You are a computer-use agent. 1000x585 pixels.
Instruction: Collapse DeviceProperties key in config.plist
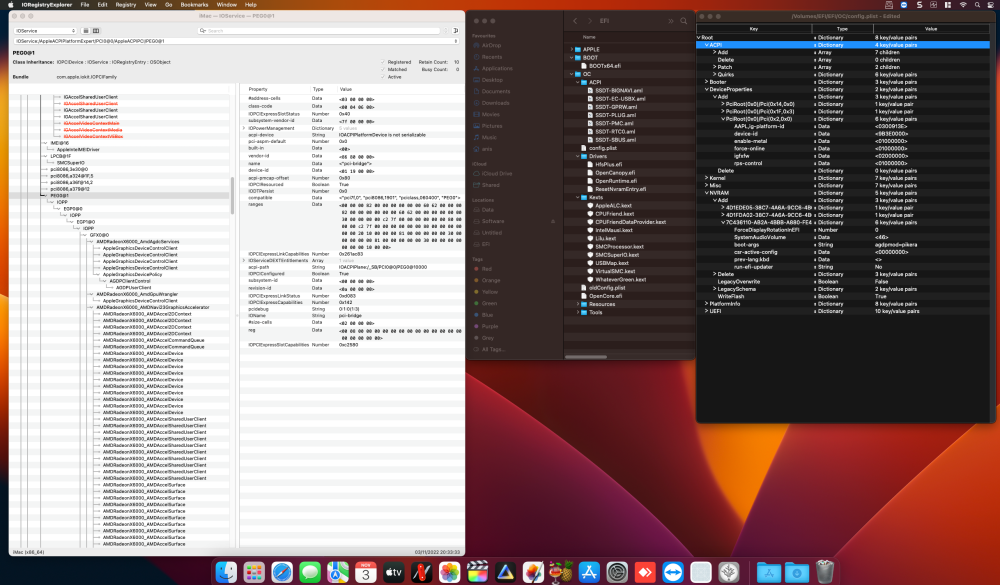(707, 89)
